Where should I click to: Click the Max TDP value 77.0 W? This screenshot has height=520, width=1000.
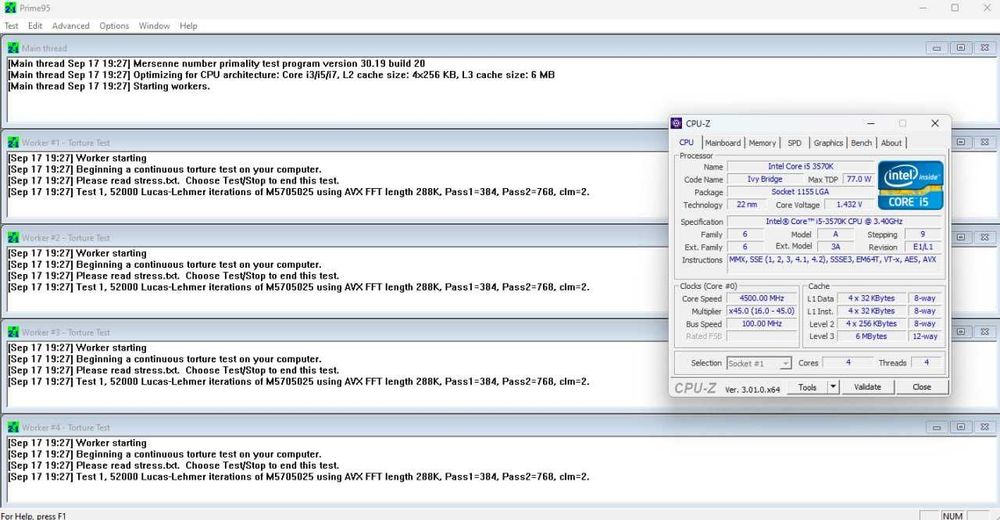point(859,179)
